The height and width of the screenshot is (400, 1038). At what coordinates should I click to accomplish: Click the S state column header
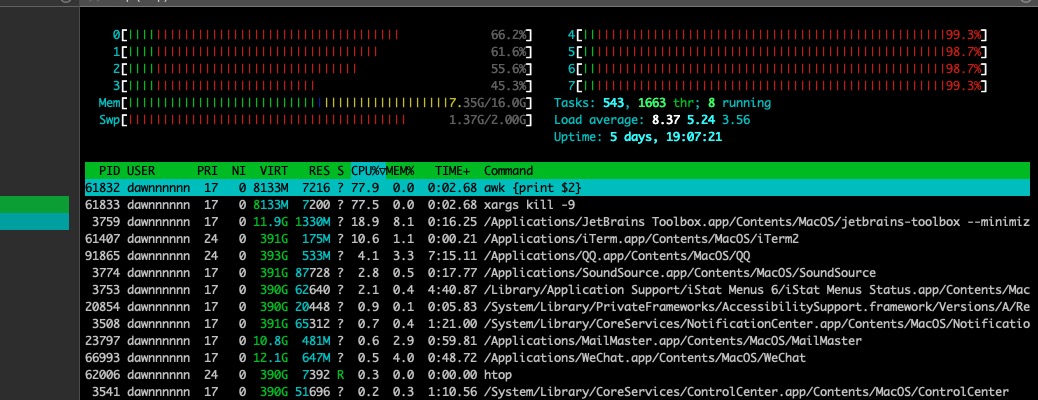[x=340, y=171]
